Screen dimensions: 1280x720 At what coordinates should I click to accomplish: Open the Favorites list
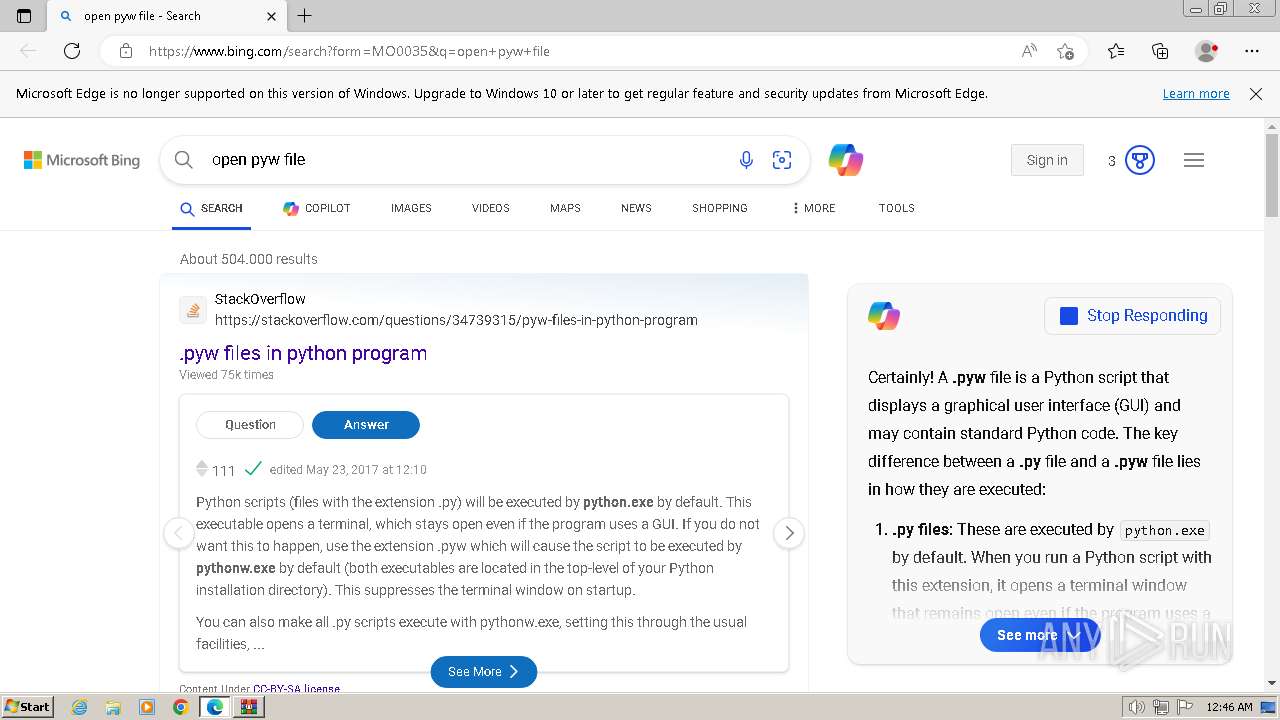click(1116, 51)
